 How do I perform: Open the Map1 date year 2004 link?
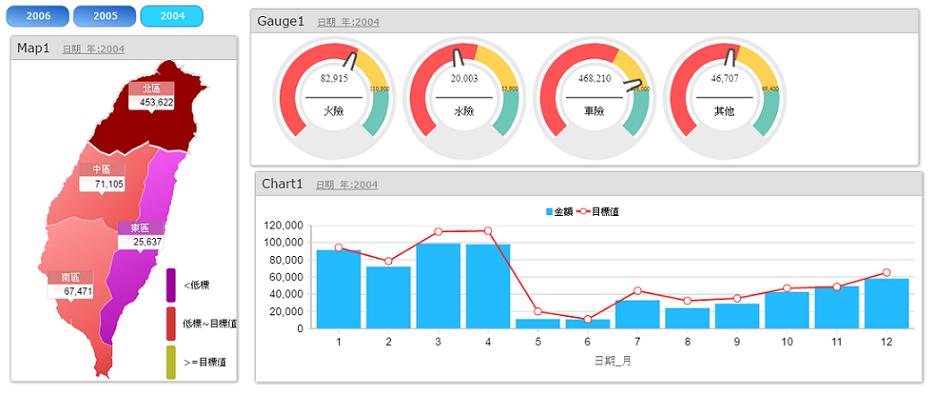(94, 49)
